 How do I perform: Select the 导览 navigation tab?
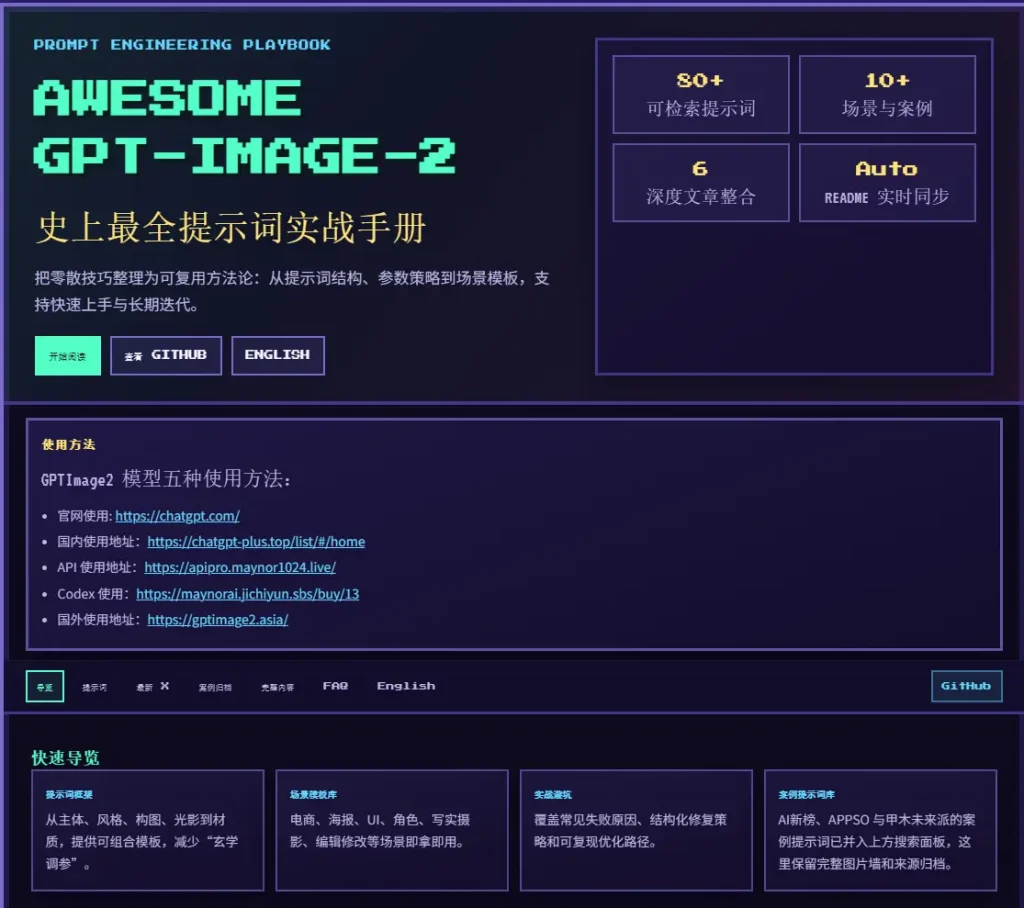[x=45, y=687]
